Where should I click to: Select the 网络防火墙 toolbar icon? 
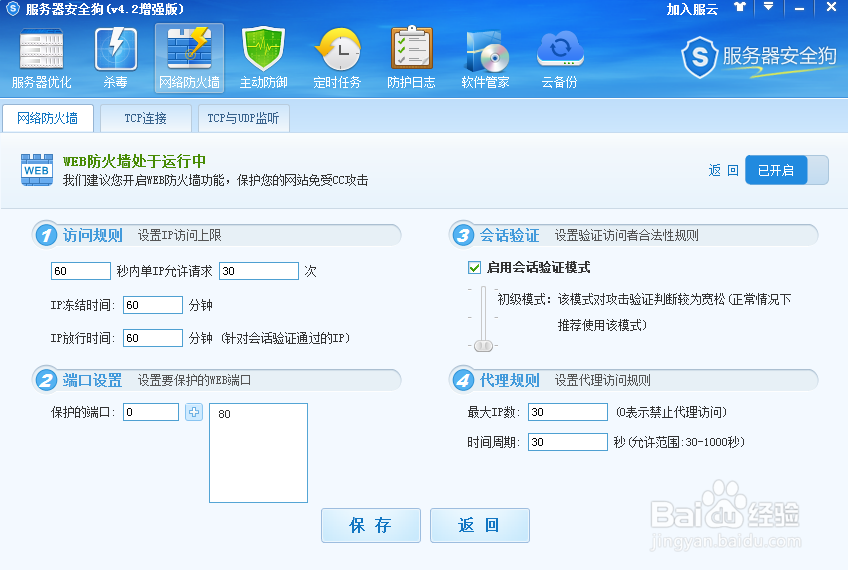click(189, 58)
